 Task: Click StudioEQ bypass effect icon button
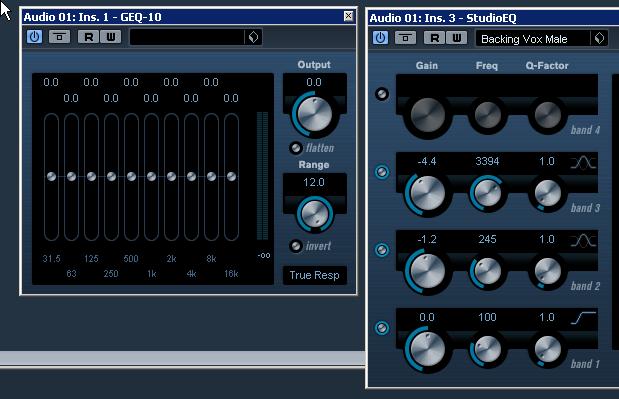click(405, 38)
